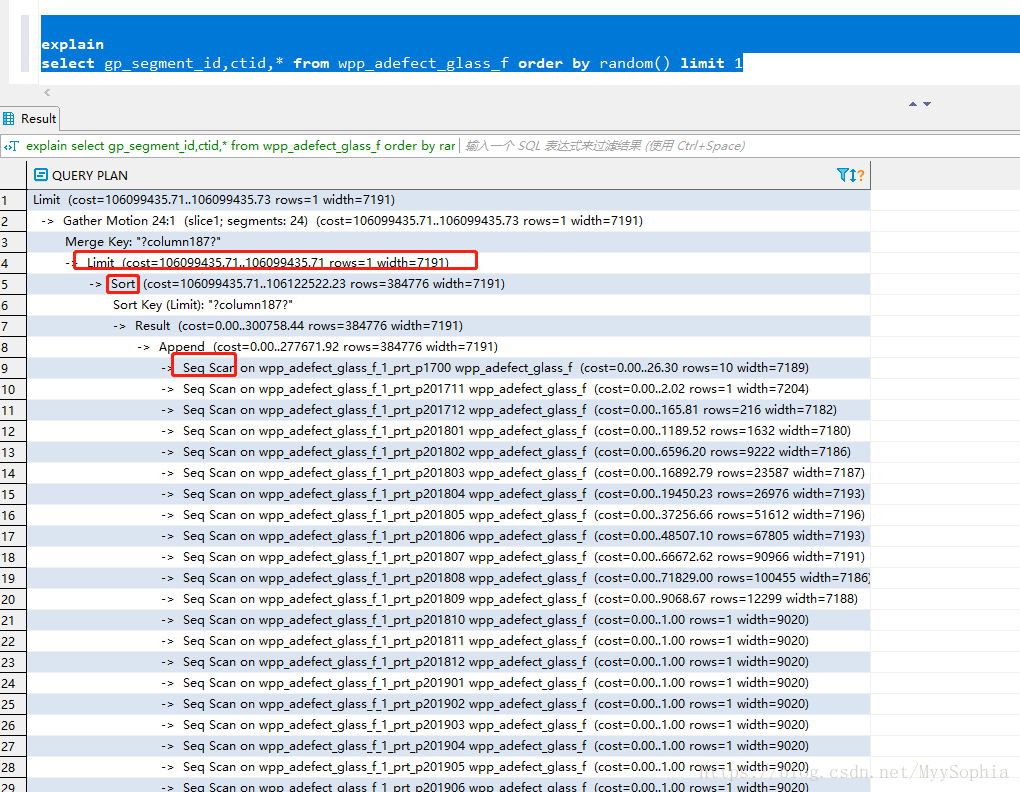Select Seq Scan on partition p201905 row
The height and width of the screenshot is (792, 1020).
point(448,767)
